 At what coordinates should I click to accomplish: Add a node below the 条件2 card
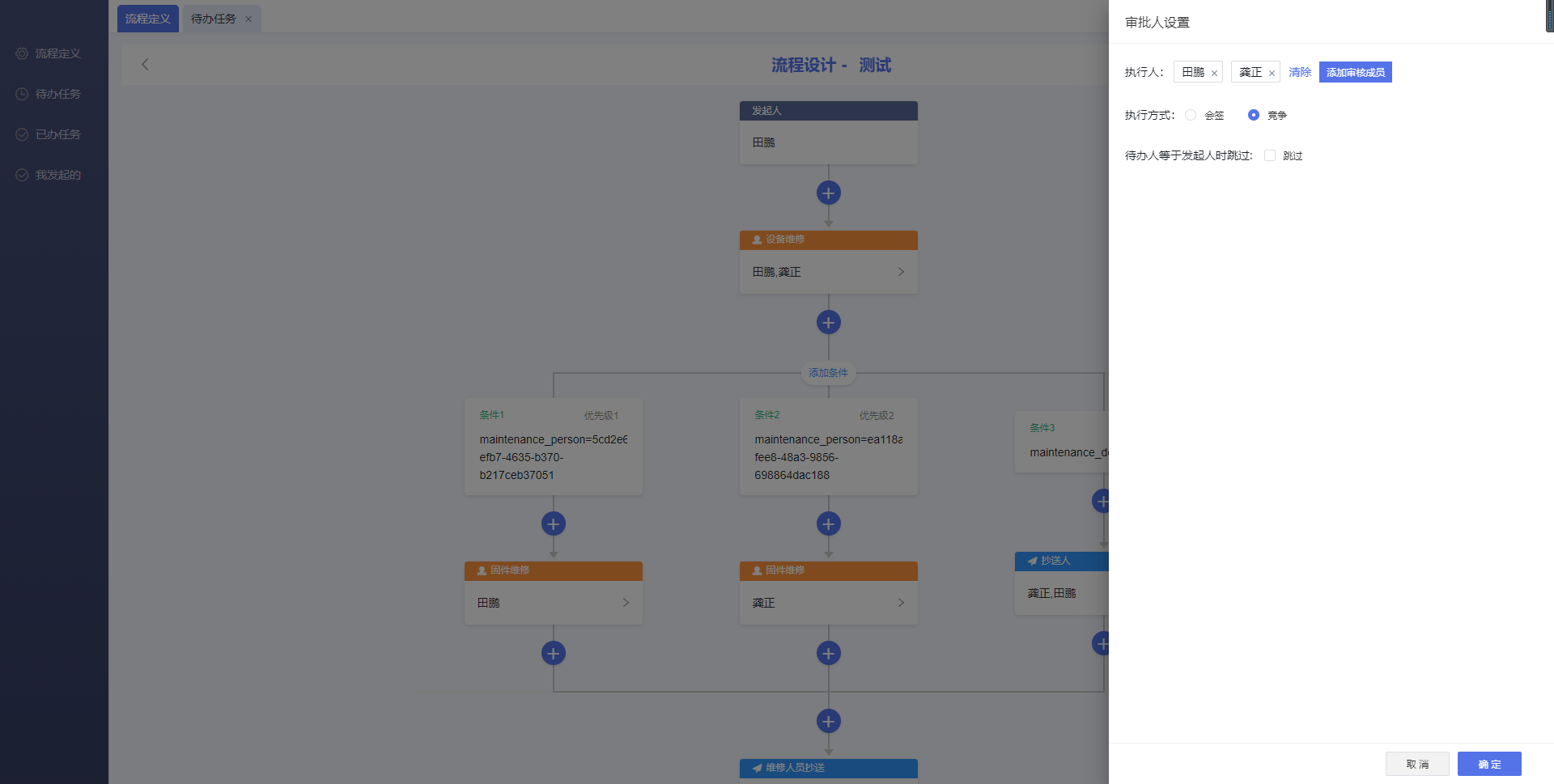828,524
